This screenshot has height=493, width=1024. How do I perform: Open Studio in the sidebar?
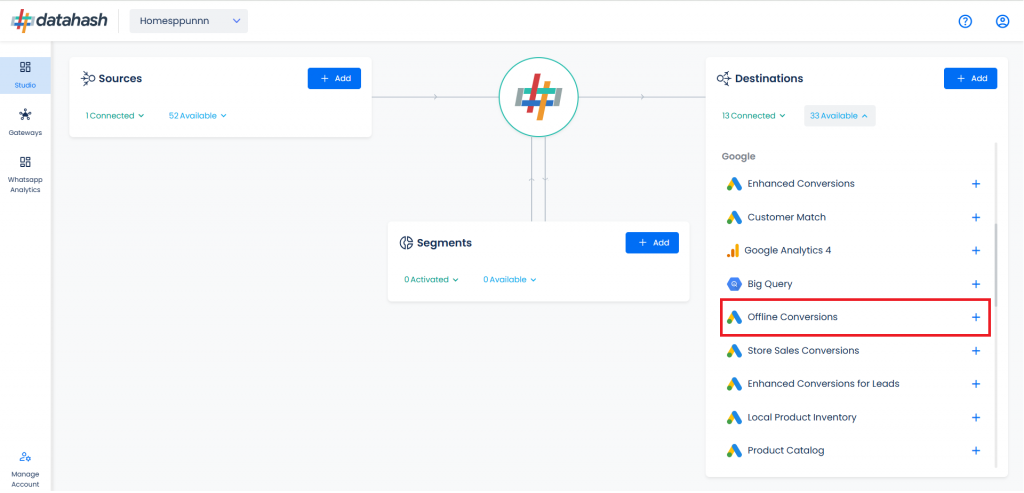[25, 75]
